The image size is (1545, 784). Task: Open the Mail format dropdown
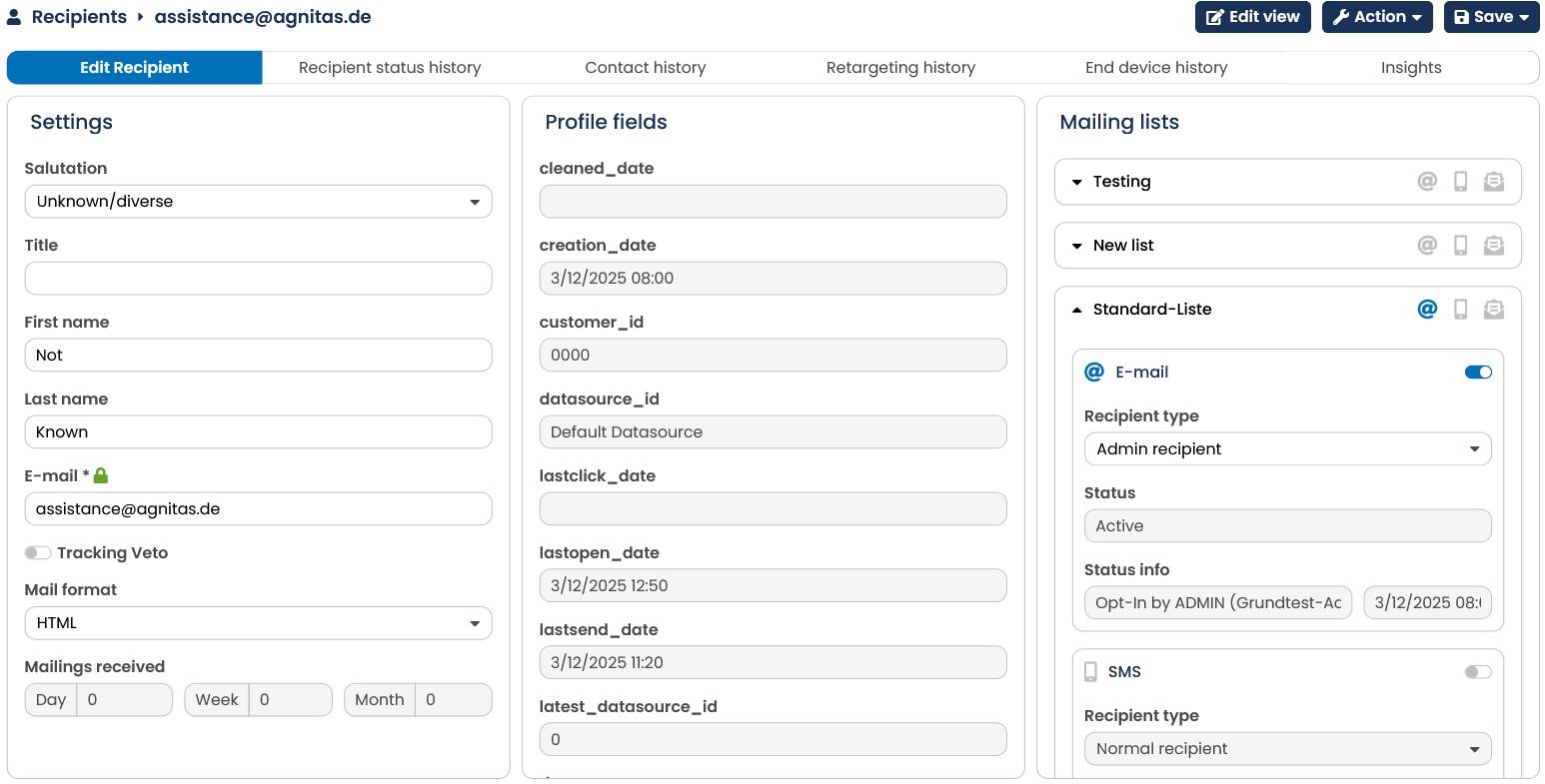[258, 623]
